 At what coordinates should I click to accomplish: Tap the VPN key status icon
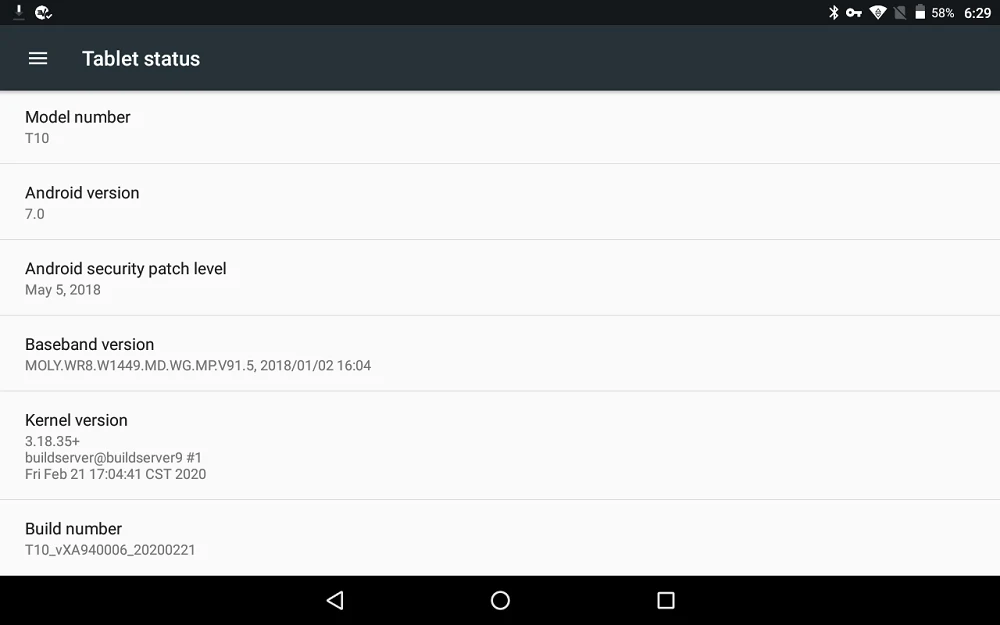854,13
